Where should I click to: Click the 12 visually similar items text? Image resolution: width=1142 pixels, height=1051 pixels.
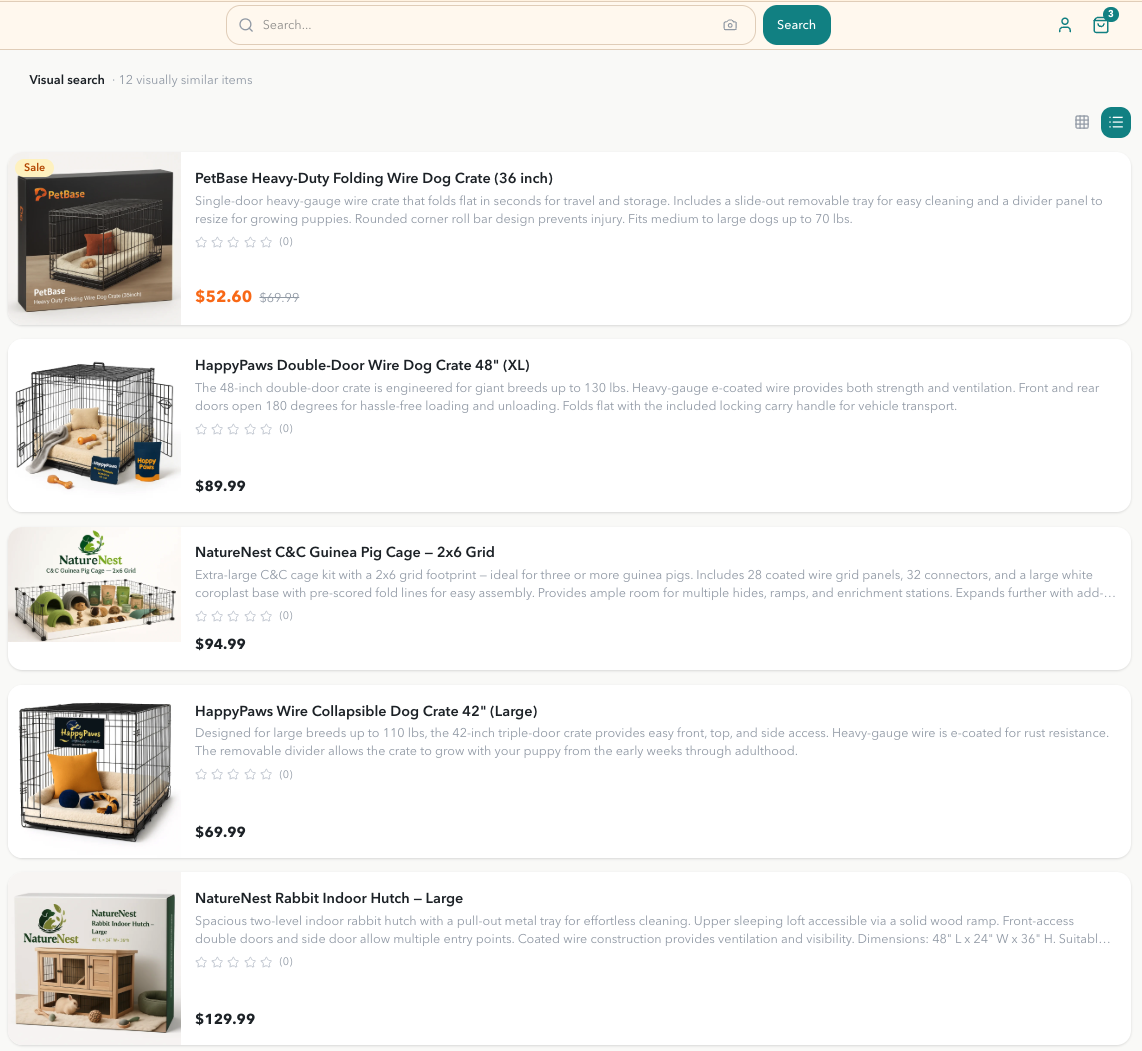click(186, 80)
